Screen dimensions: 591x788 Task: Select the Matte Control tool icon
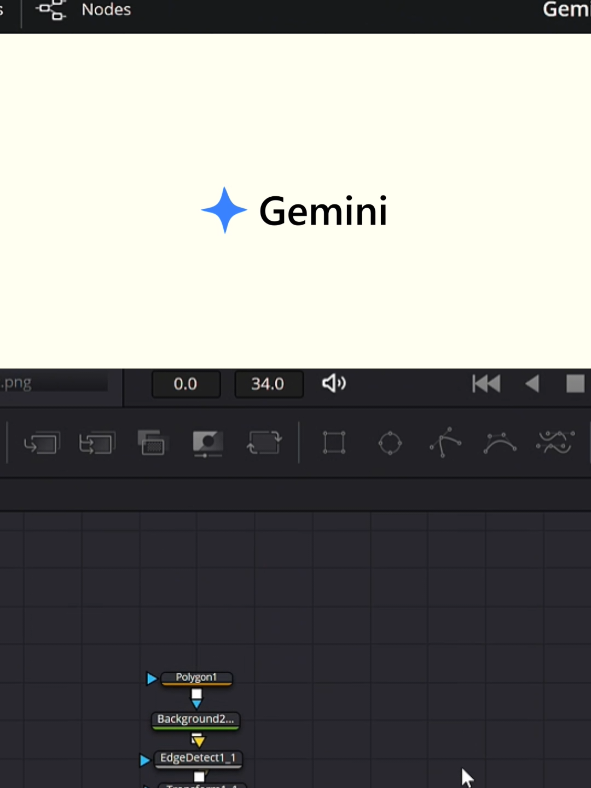(208, 444)
